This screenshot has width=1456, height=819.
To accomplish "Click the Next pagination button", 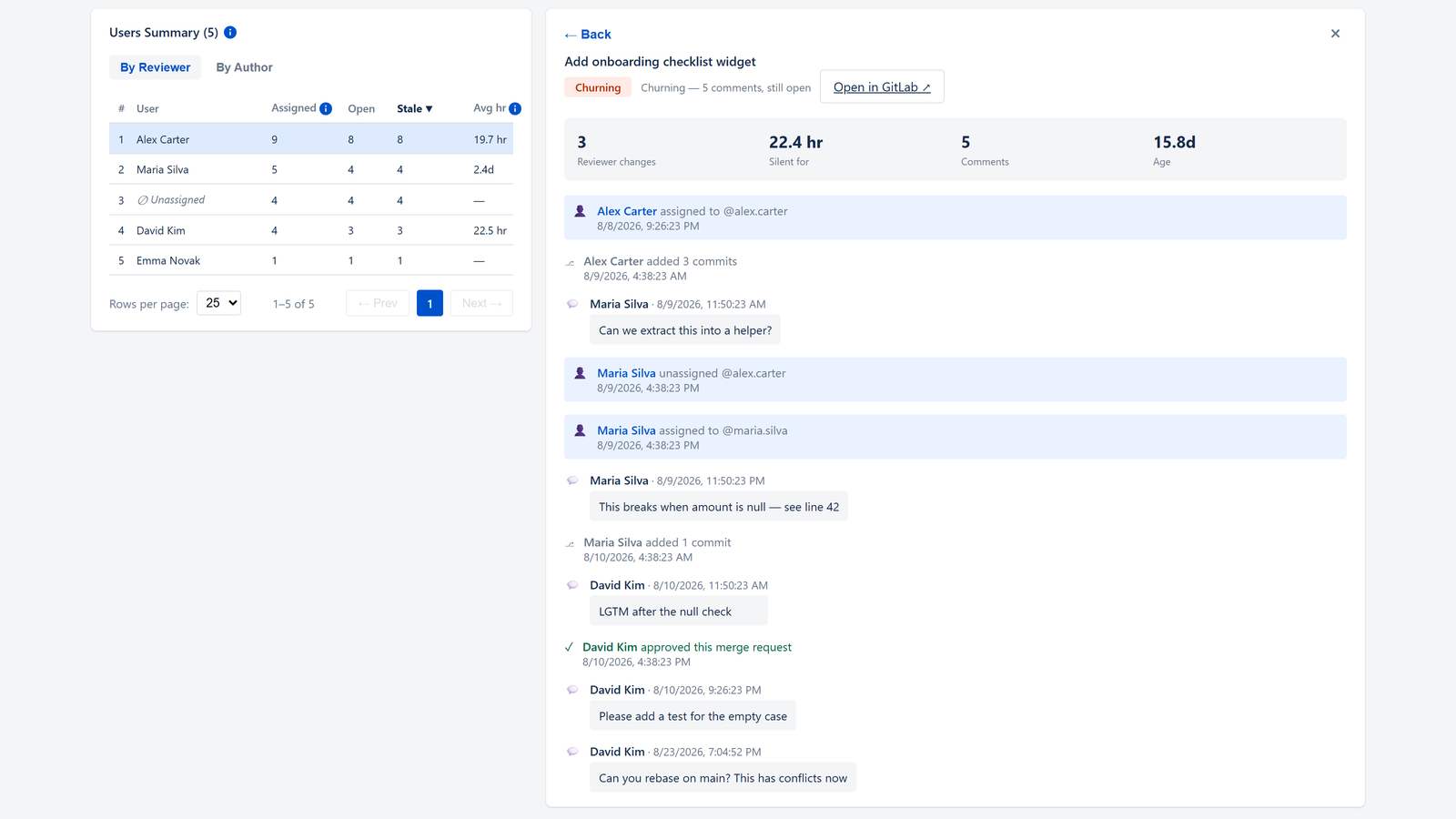I will point(481,303).
